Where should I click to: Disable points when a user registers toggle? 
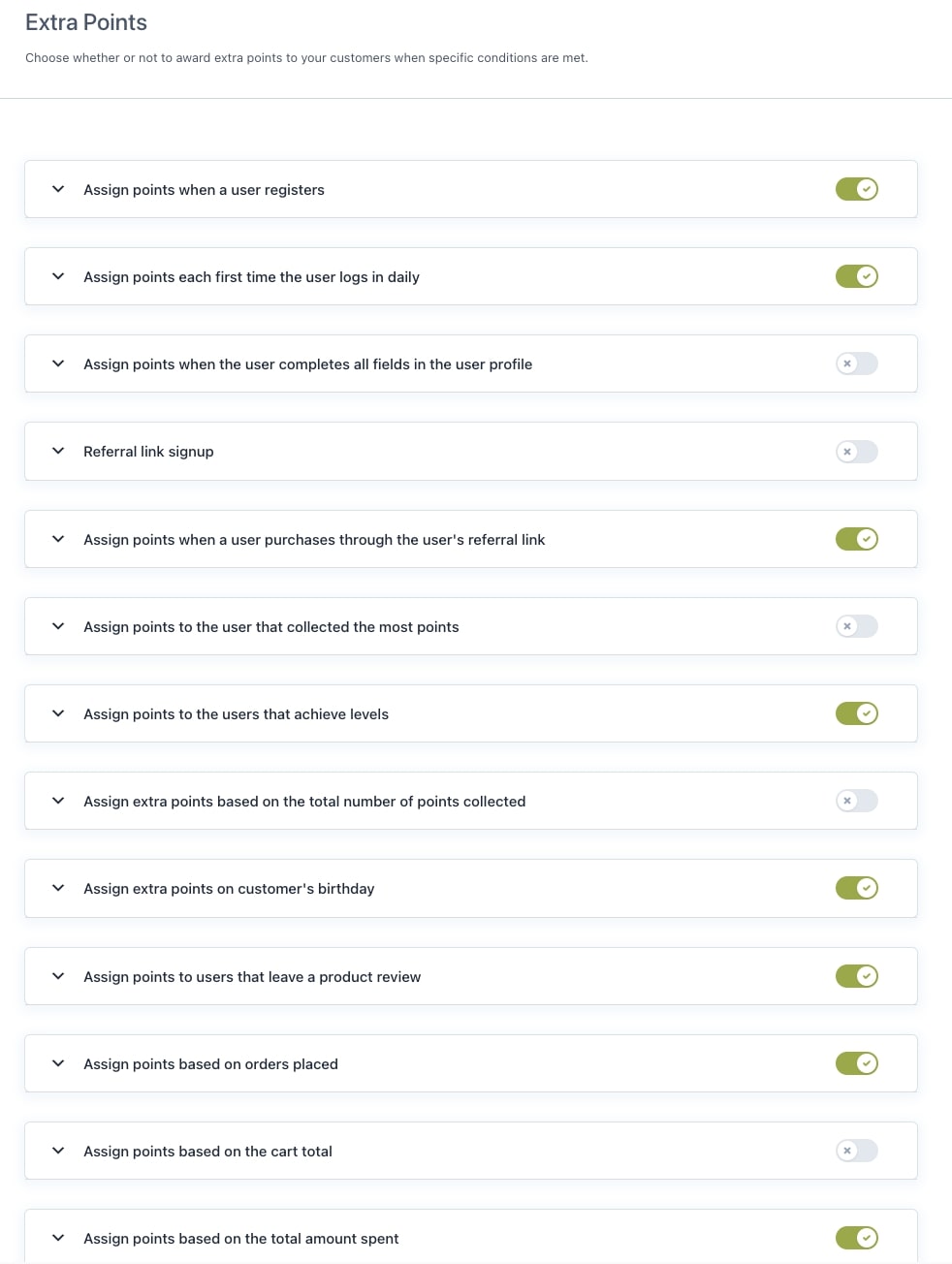(x=856, y=189)
